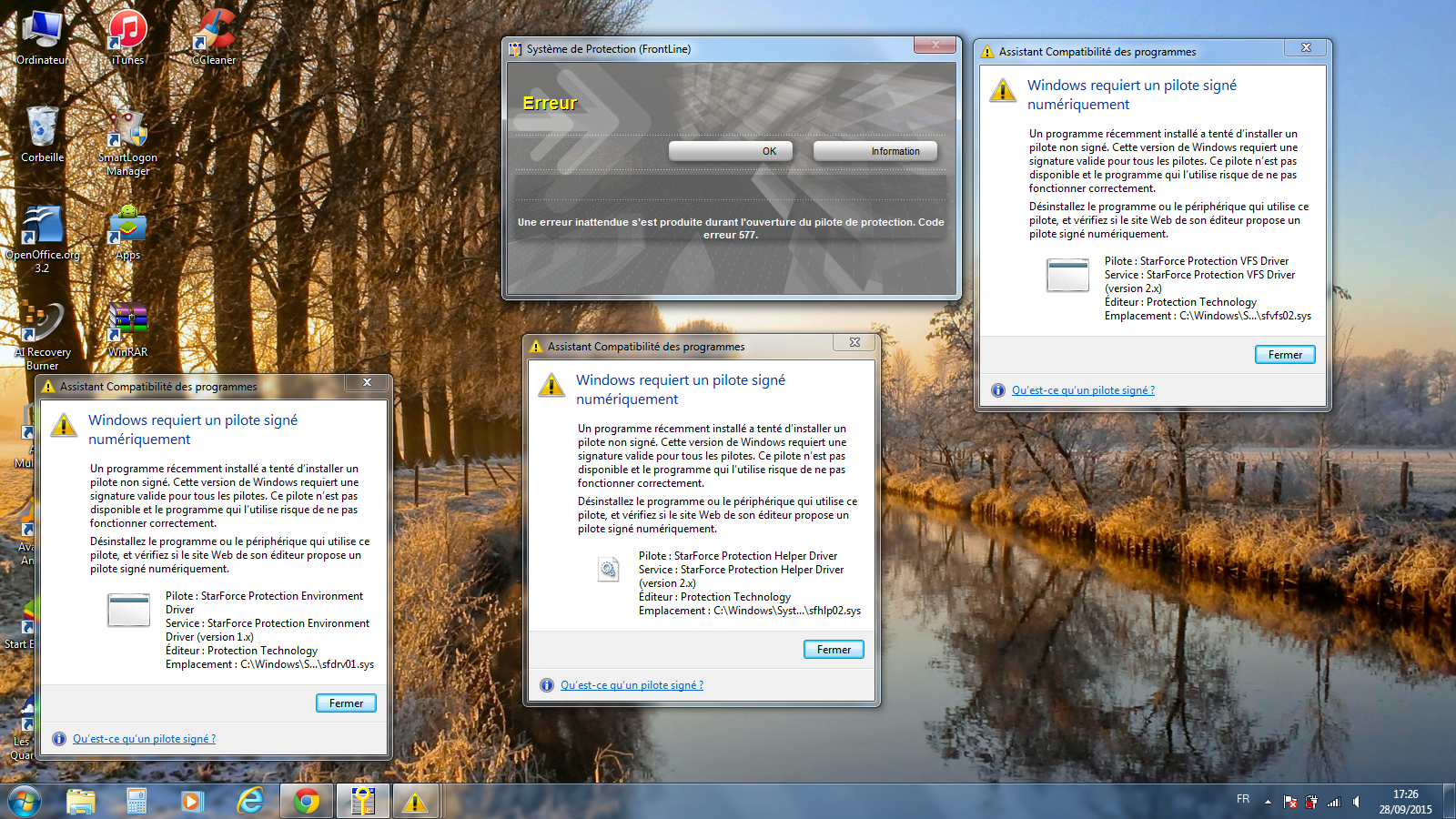Switch to the FrontLine protection taskbar item
Viewport: 1456px width, 819px height.
tap(363, 802)
